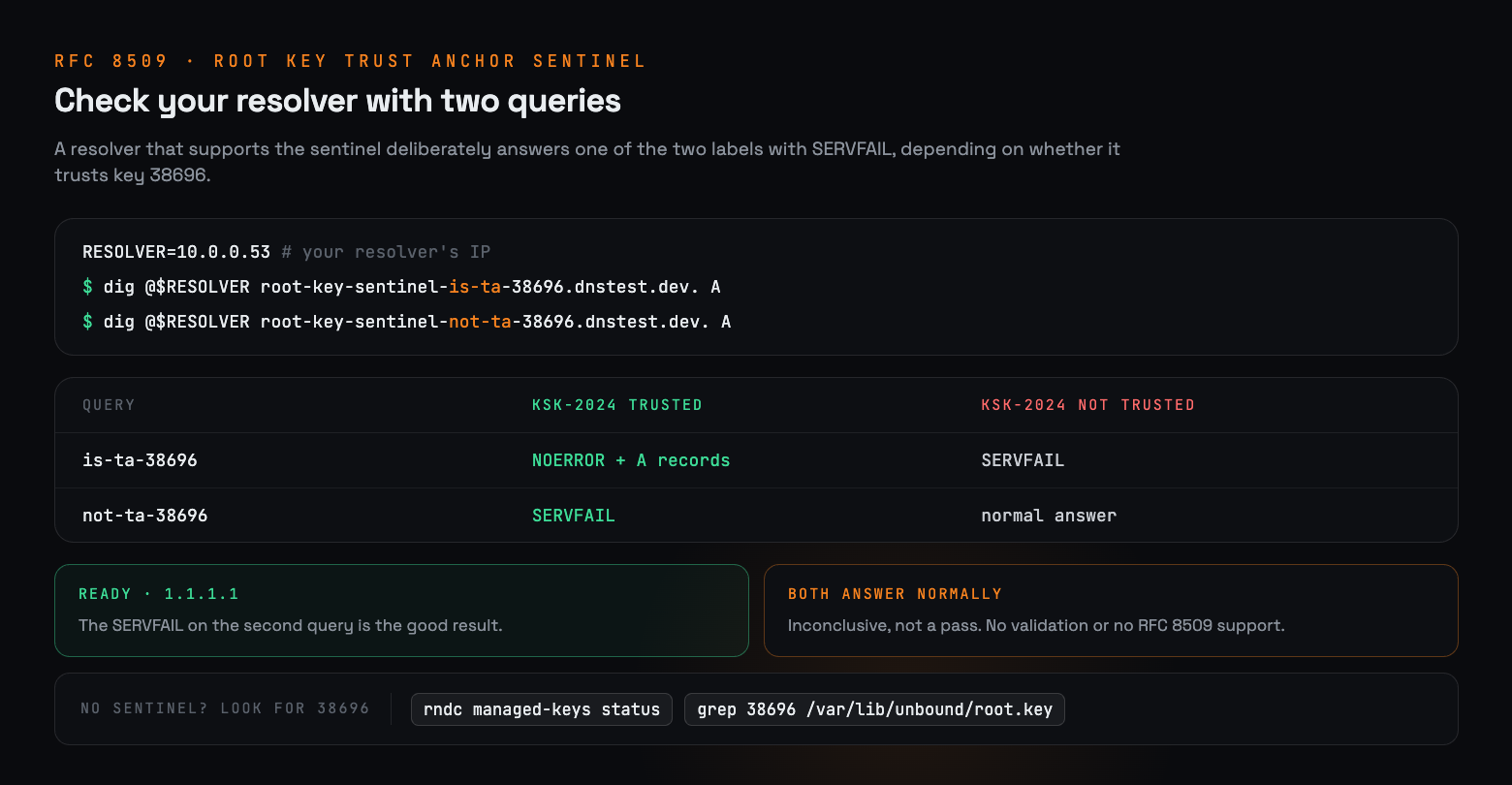
Task: Click the QUERY column header
Action: tap(109, 405)
